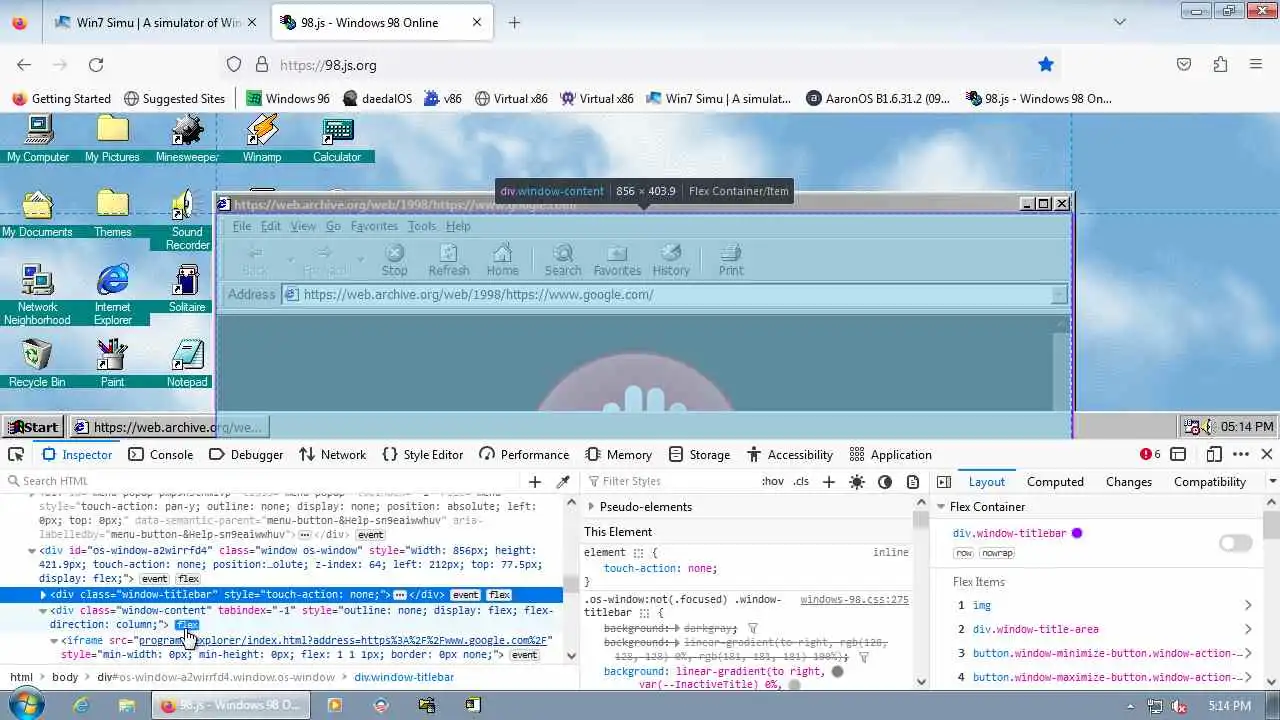Viewport: 1280px width, 720px height.
Task: Bookmark page with the blue star icon
Action: click(x=1046, y=65)
